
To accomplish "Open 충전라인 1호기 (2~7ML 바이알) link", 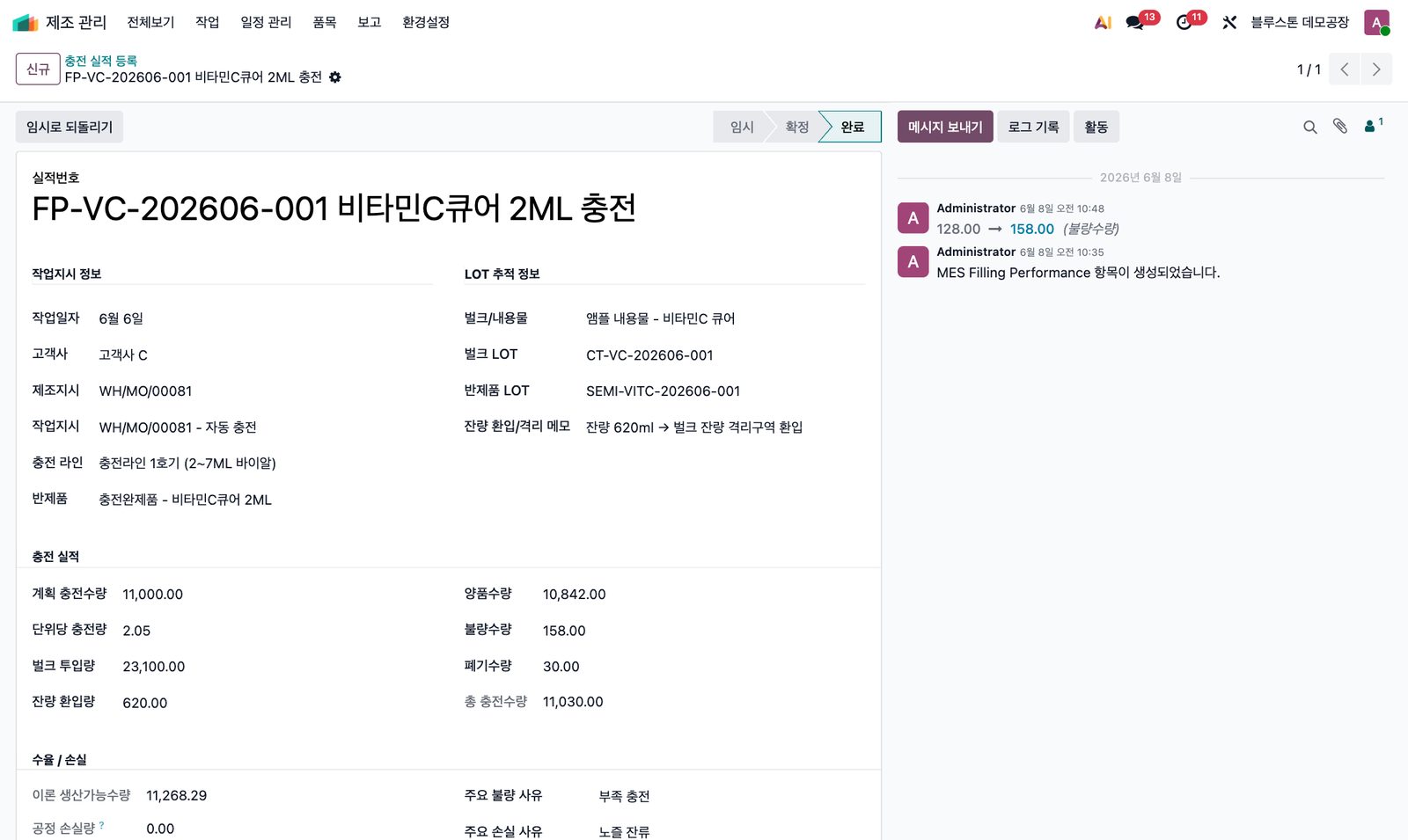I will click(x=187, y=463).
